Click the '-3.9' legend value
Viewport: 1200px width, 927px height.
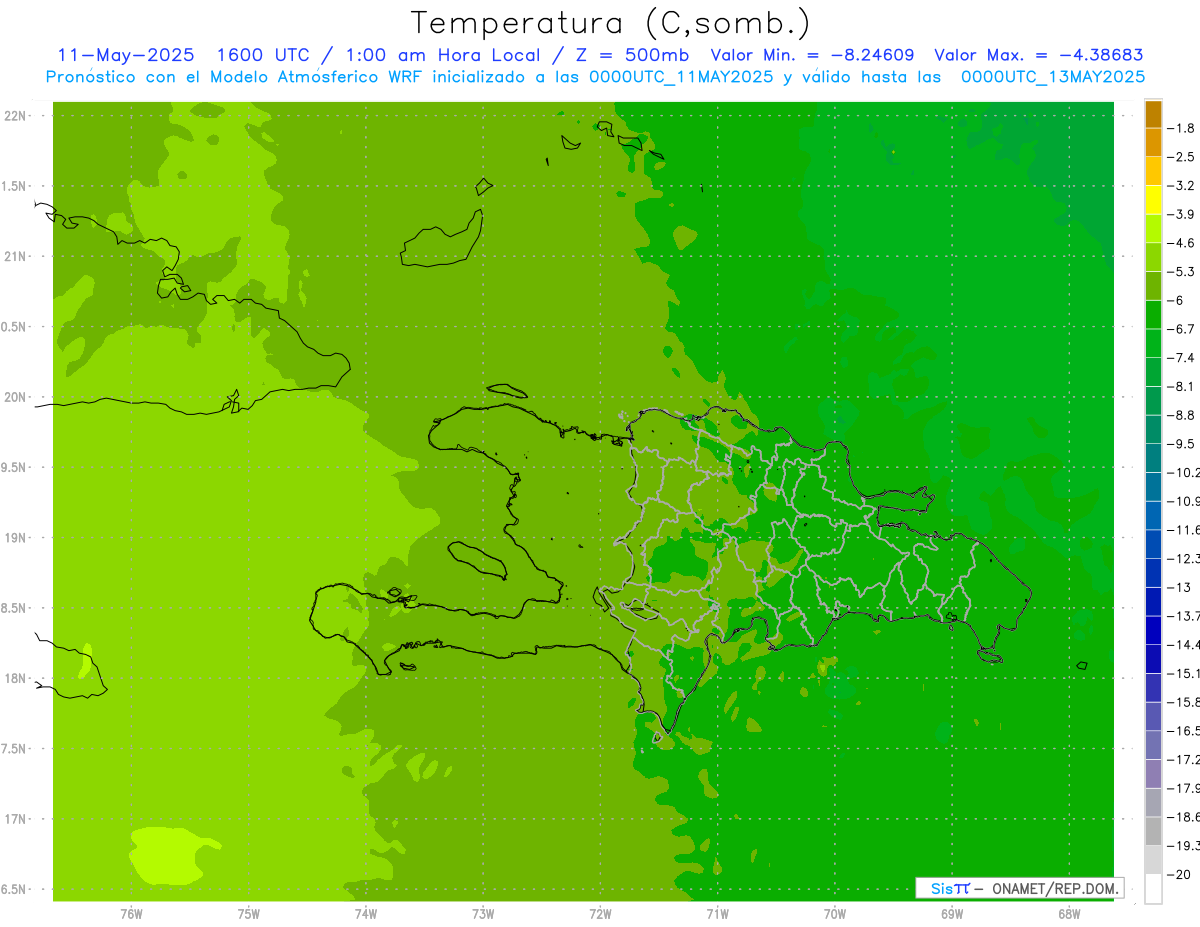tap(1181, 214)
